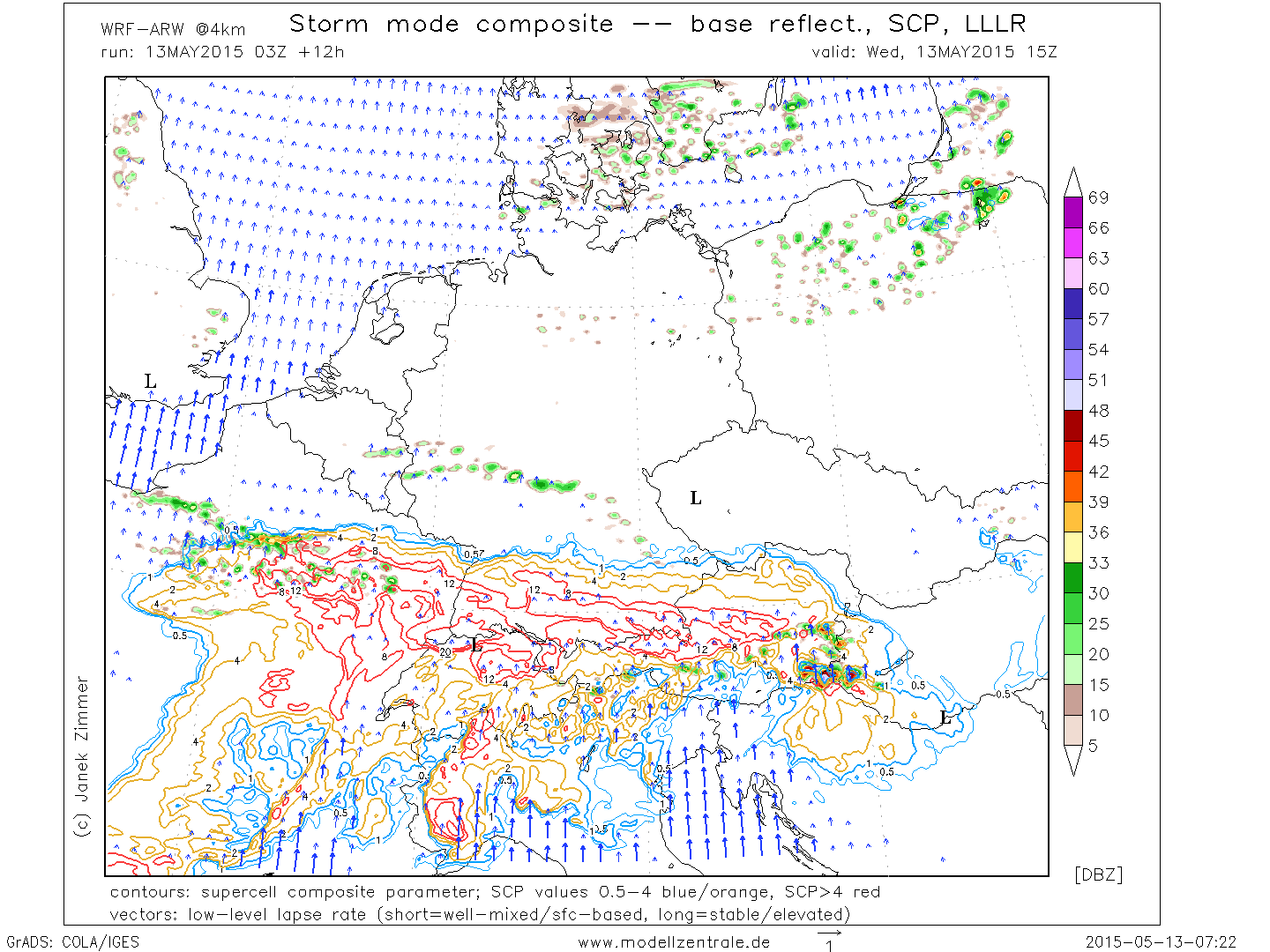The width and height of the screenshot is (1270, 952).
Task: Pick the dark blue 57–60 dBZ swatch
Action: click(1073, 304)
